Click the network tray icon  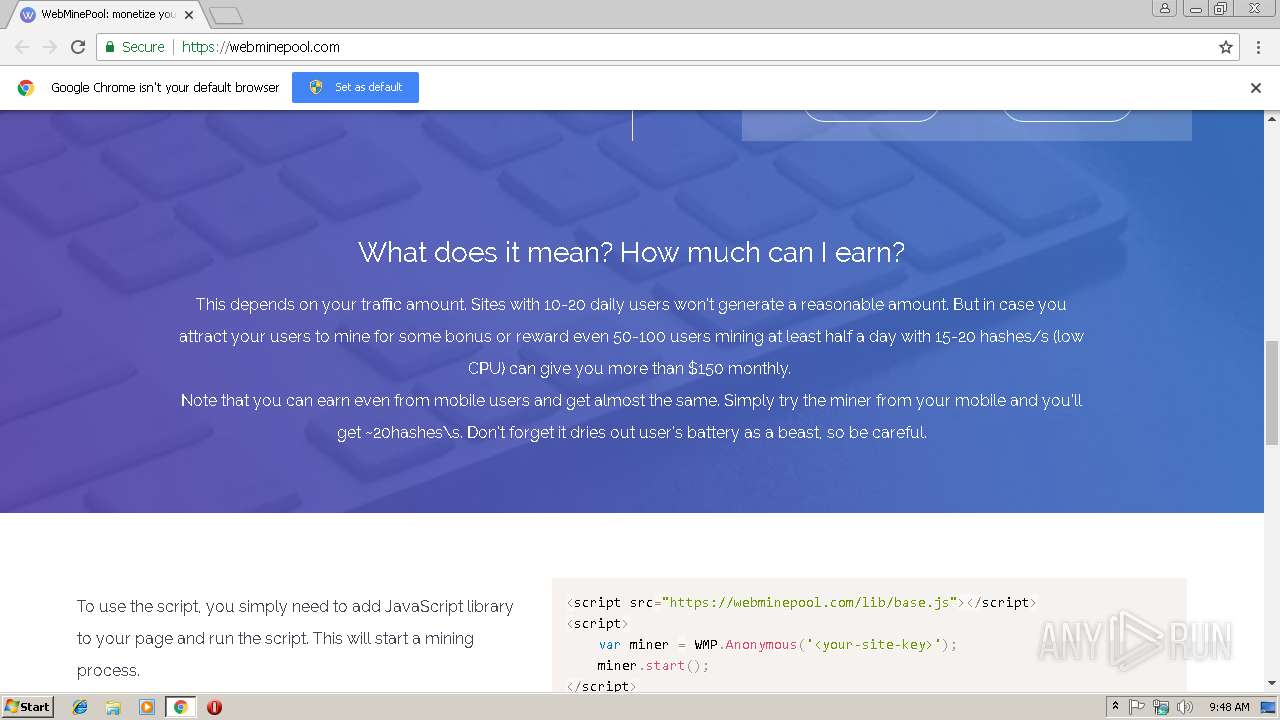[x=1161, y=707]
